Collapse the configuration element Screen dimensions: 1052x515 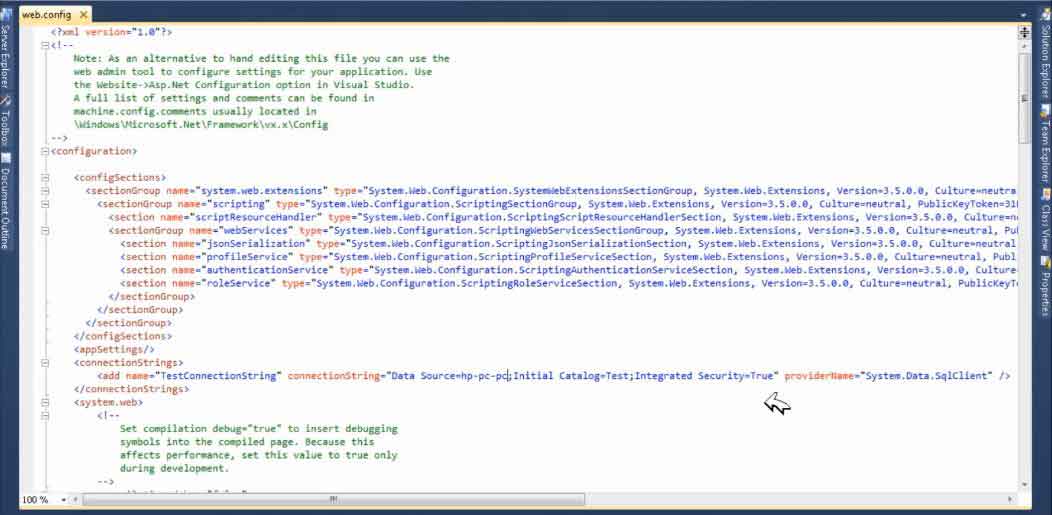(42, 151)
